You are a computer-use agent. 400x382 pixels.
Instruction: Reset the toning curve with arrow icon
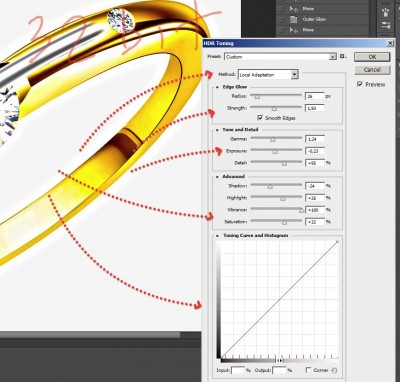point(334,370)
